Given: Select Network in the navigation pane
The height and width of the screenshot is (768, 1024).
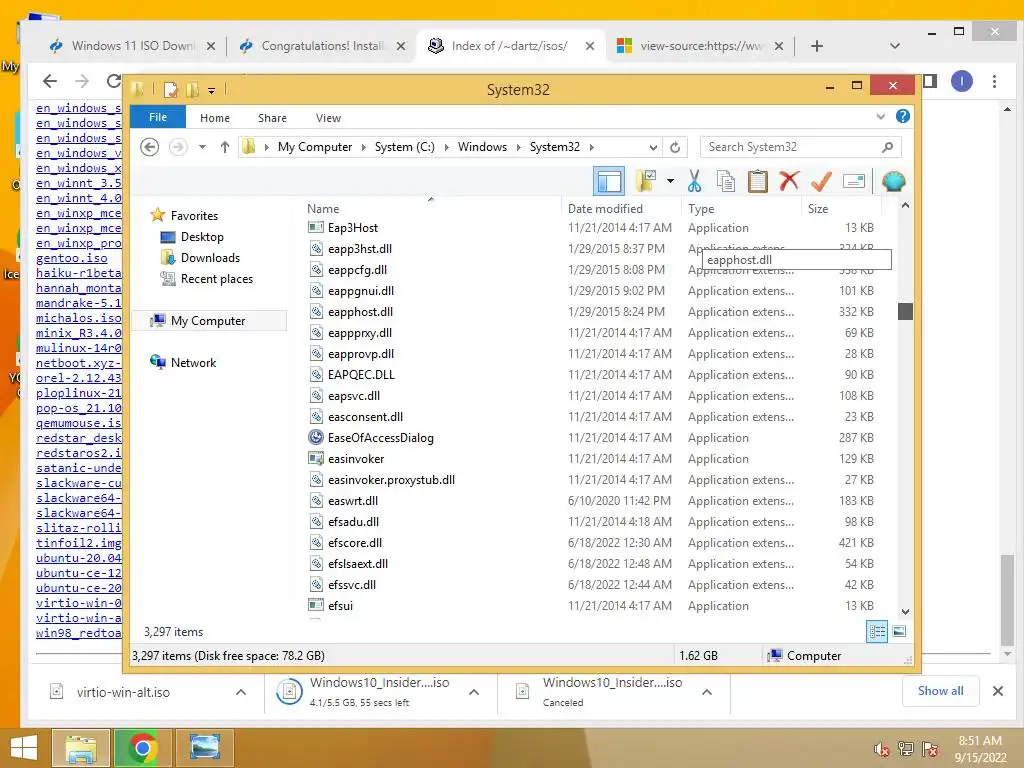Looking at the screenshot, I should [193, 362].
